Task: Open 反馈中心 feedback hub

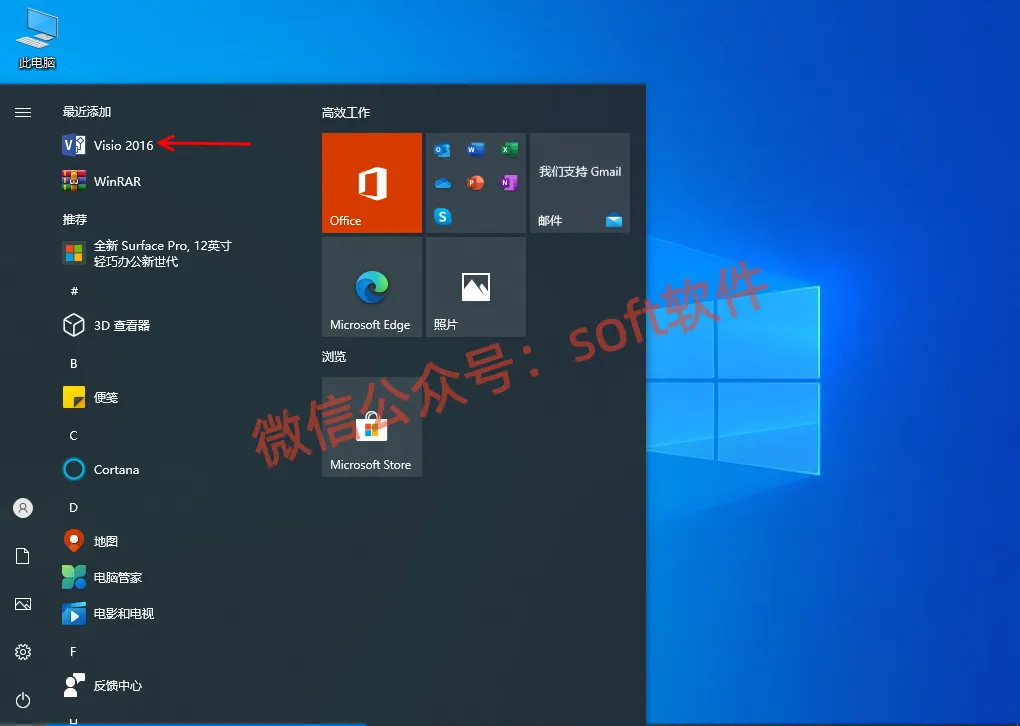Action: (102, 685)
